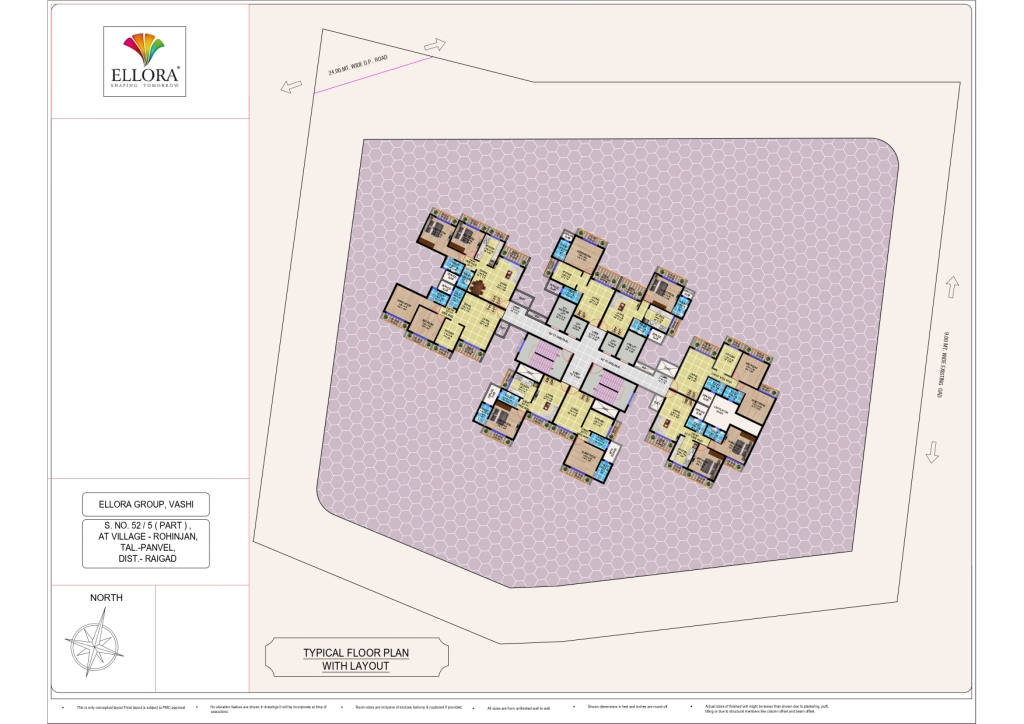The height and width of the screenshot is (724, 1024).
Task: Click the right-edge arrow near the existing road
Action: [952, 288]
